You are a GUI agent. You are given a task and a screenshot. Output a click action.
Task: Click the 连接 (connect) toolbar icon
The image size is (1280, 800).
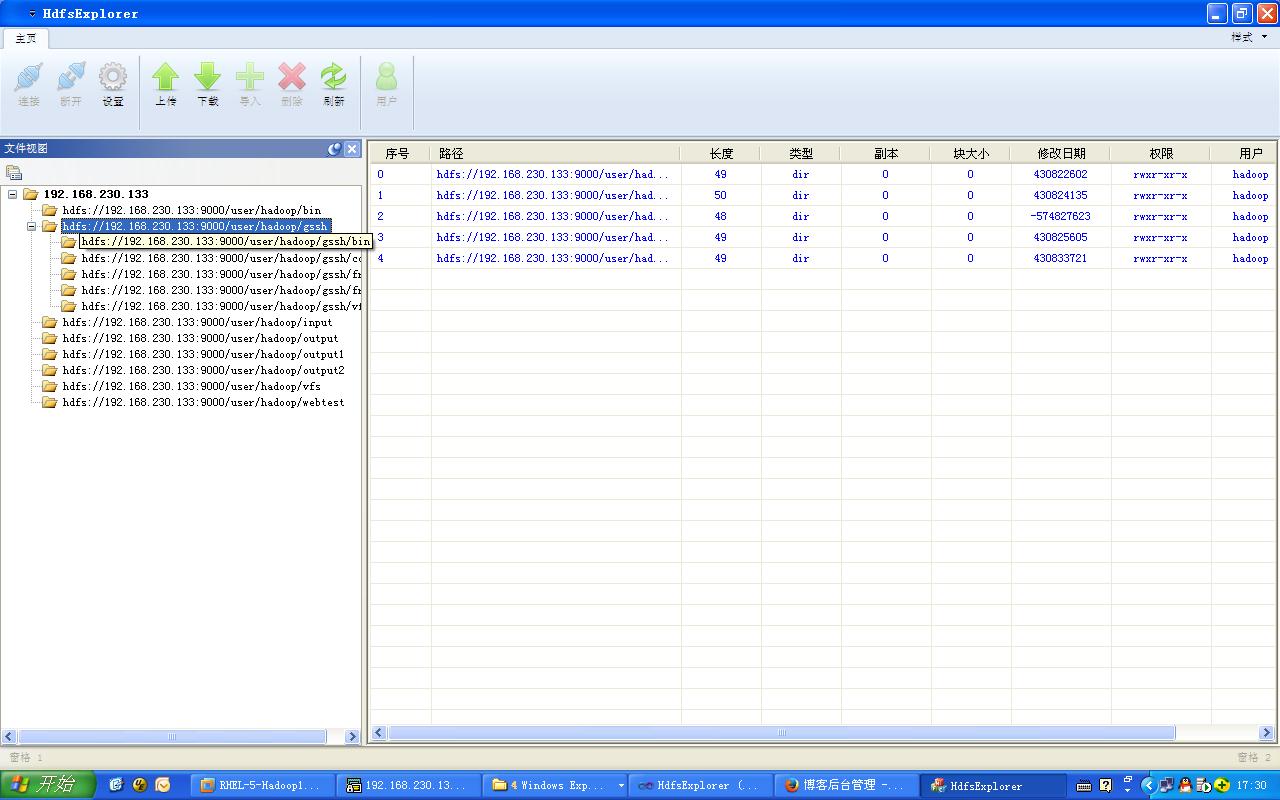tap(29, 84)
